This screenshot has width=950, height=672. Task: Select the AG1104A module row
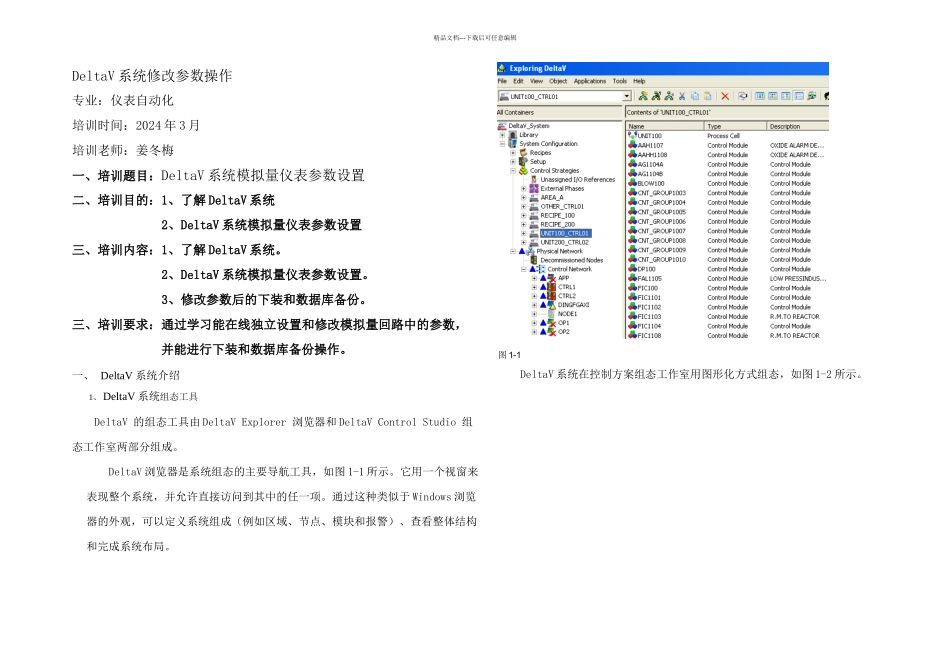pyautogui.click(x=727, y=164)
